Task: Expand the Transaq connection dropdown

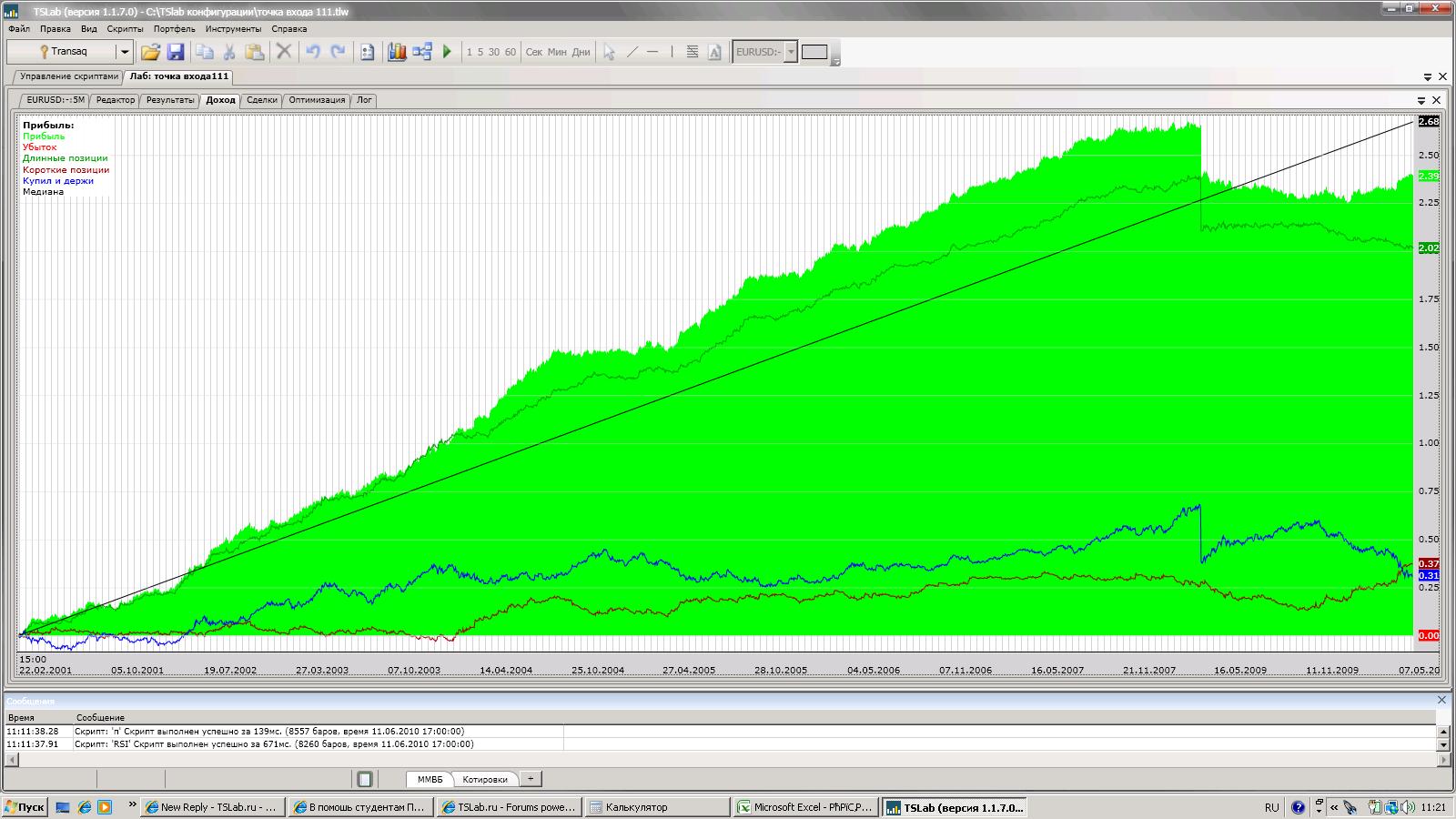Action: pos(125,52)
